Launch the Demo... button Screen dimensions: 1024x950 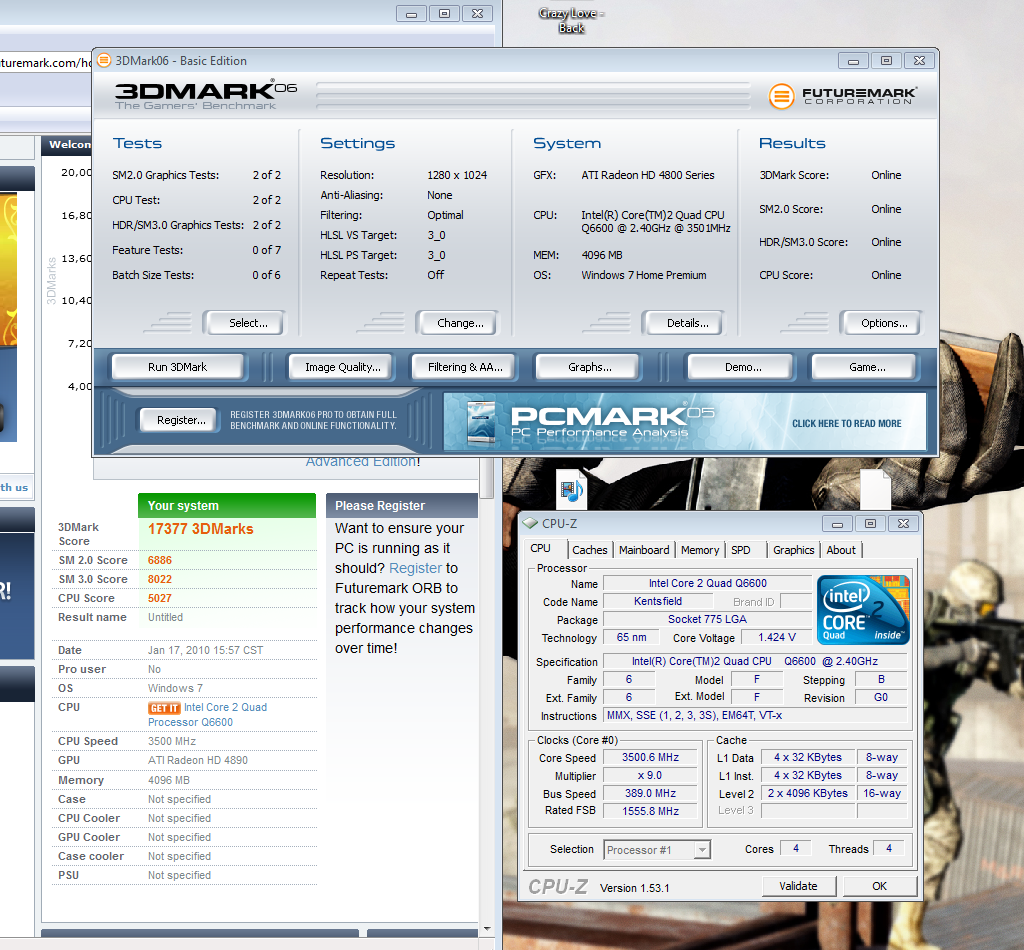tap(743, 367)
